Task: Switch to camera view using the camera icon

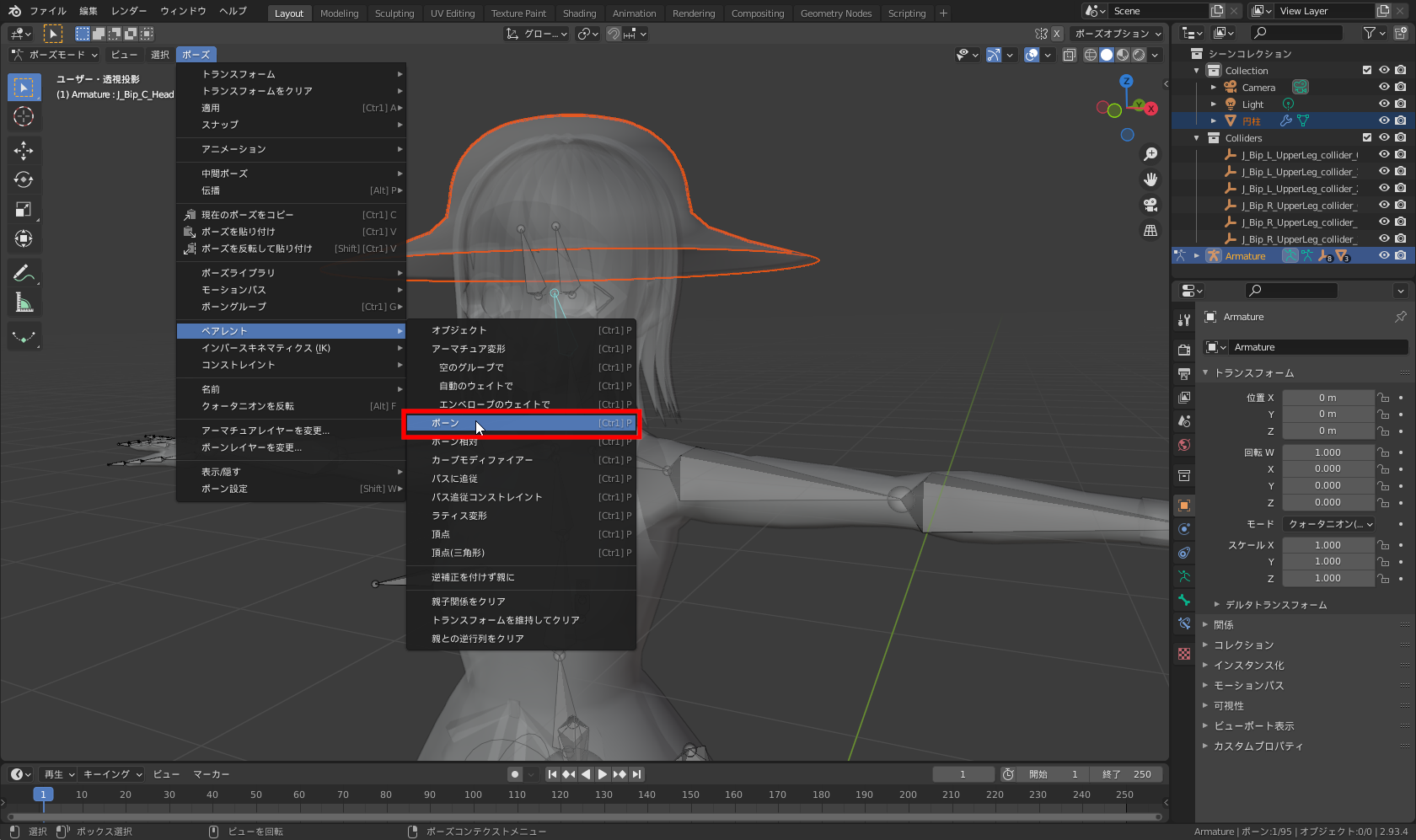Action: point(1150,205)
